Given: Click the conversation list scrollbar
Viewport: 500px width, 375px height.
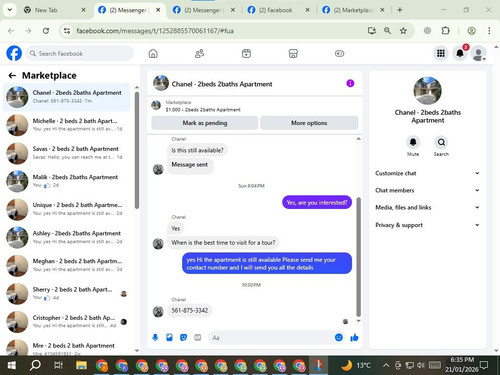Looking at the screenshot, I should pos(137,151).
